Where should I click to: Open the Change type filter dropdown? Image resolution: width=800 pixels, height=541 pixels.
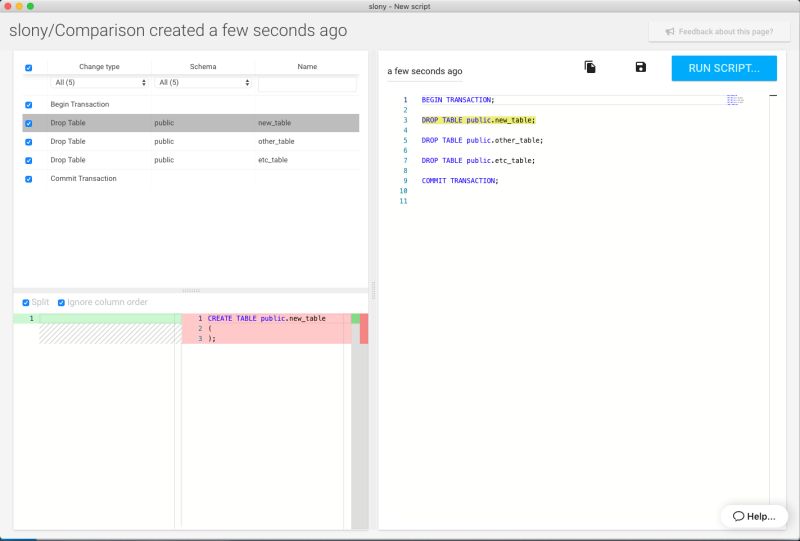tap(99, 83)
